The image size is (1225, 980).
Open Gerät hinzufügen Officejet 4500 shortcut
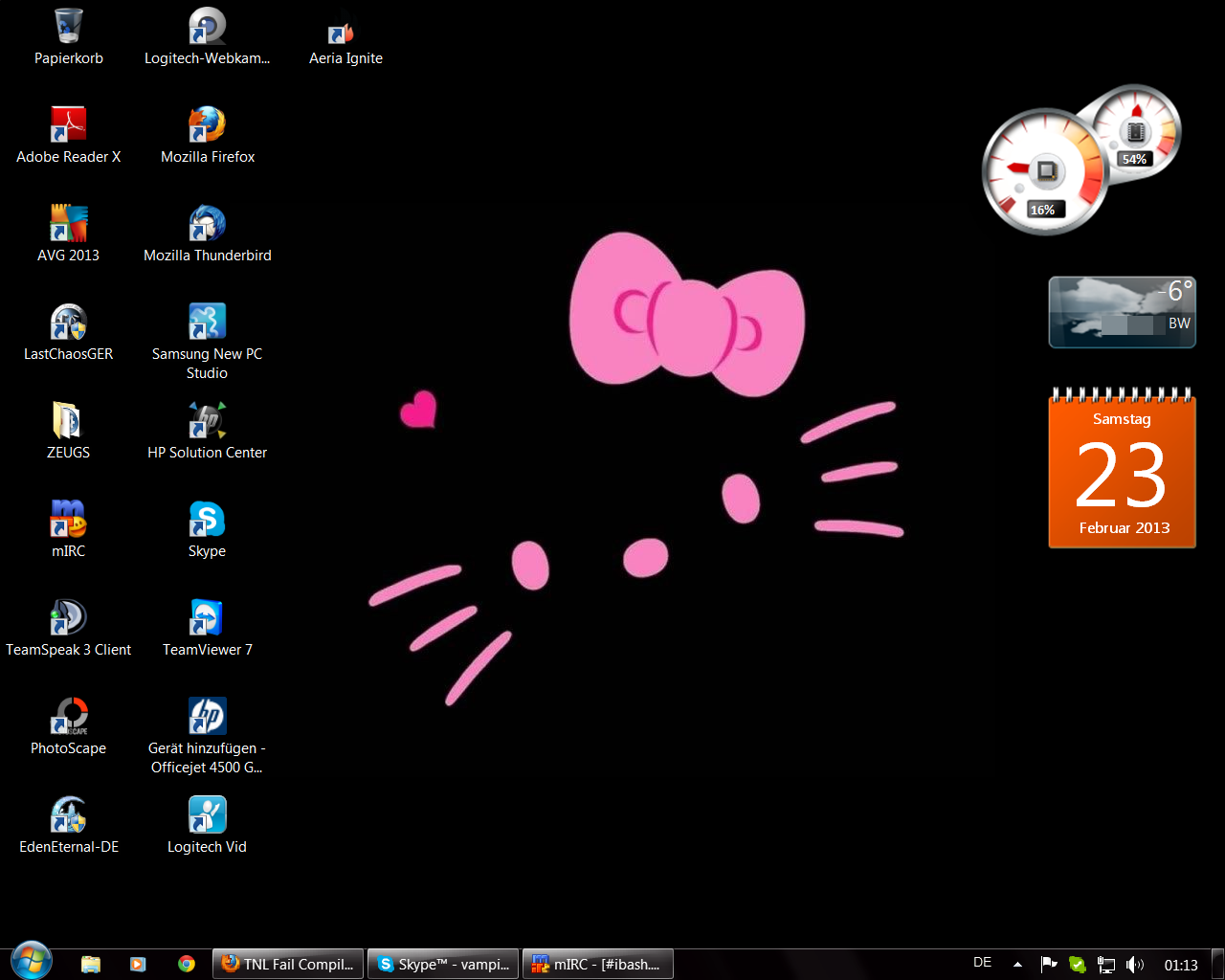pyautogui.click(x=208, y=736)
